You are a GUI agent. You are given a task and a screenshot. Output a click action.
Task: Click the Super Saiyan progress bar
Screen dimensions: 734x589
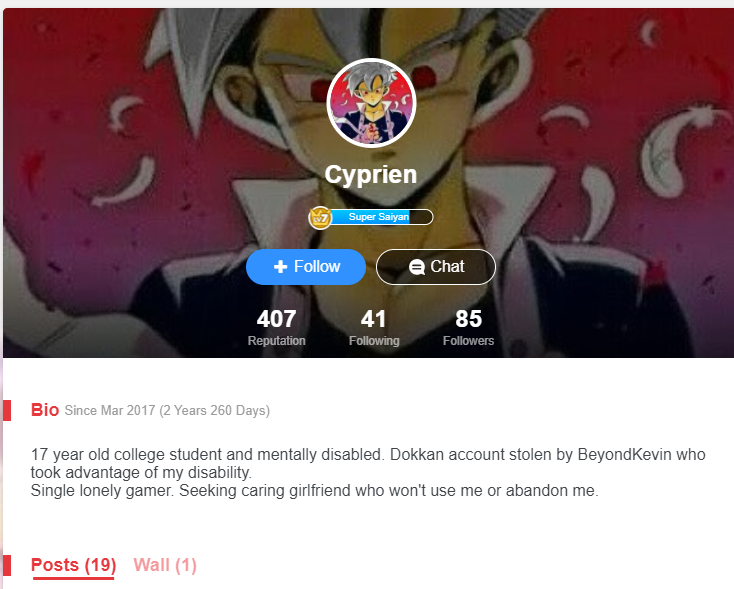click(381, 217)
